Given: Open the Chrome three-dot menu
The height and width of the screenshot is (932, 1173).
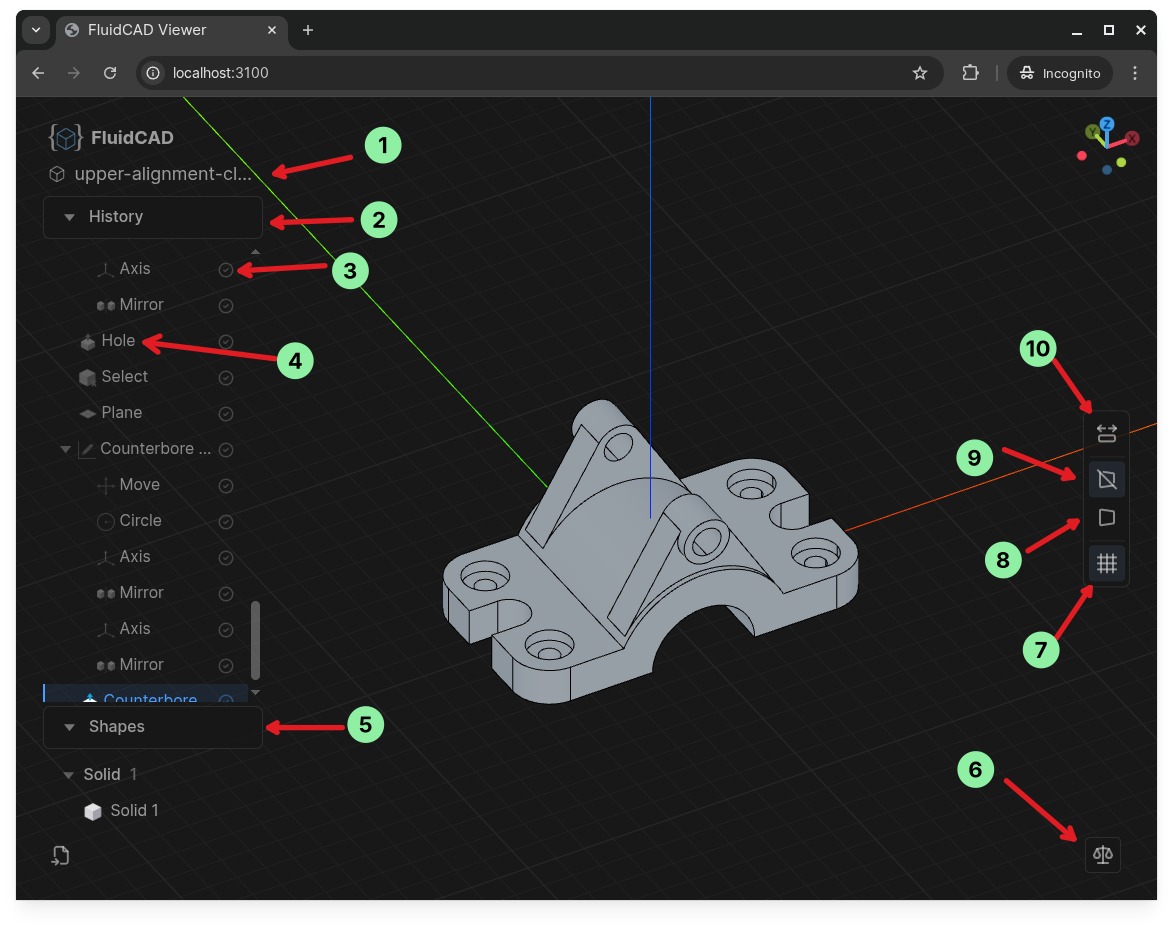Looking at the screenshot, I should point(1135,72).
